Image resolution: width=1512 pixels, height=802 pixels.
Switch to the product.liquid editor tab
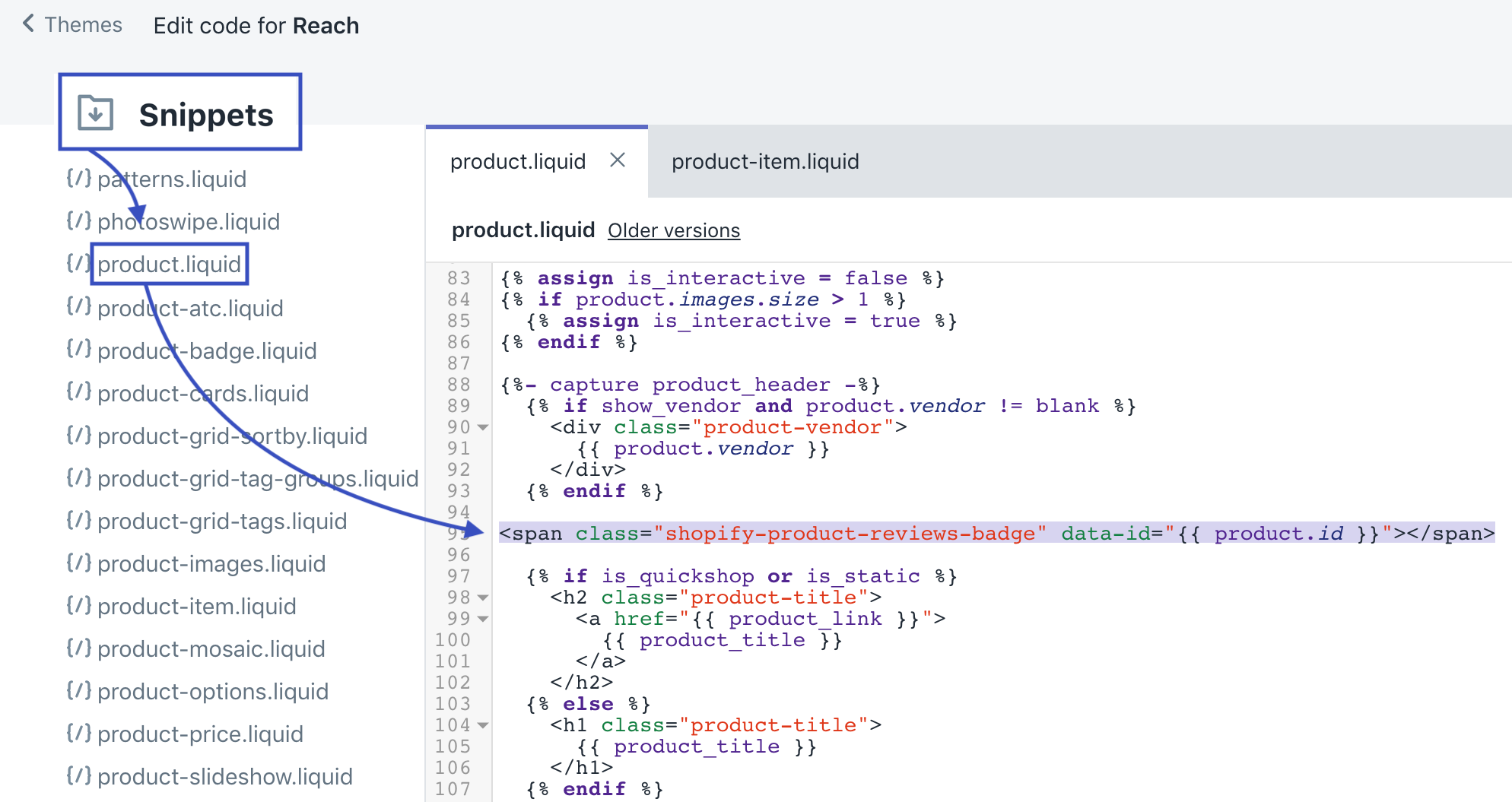(x=518, y=161)
